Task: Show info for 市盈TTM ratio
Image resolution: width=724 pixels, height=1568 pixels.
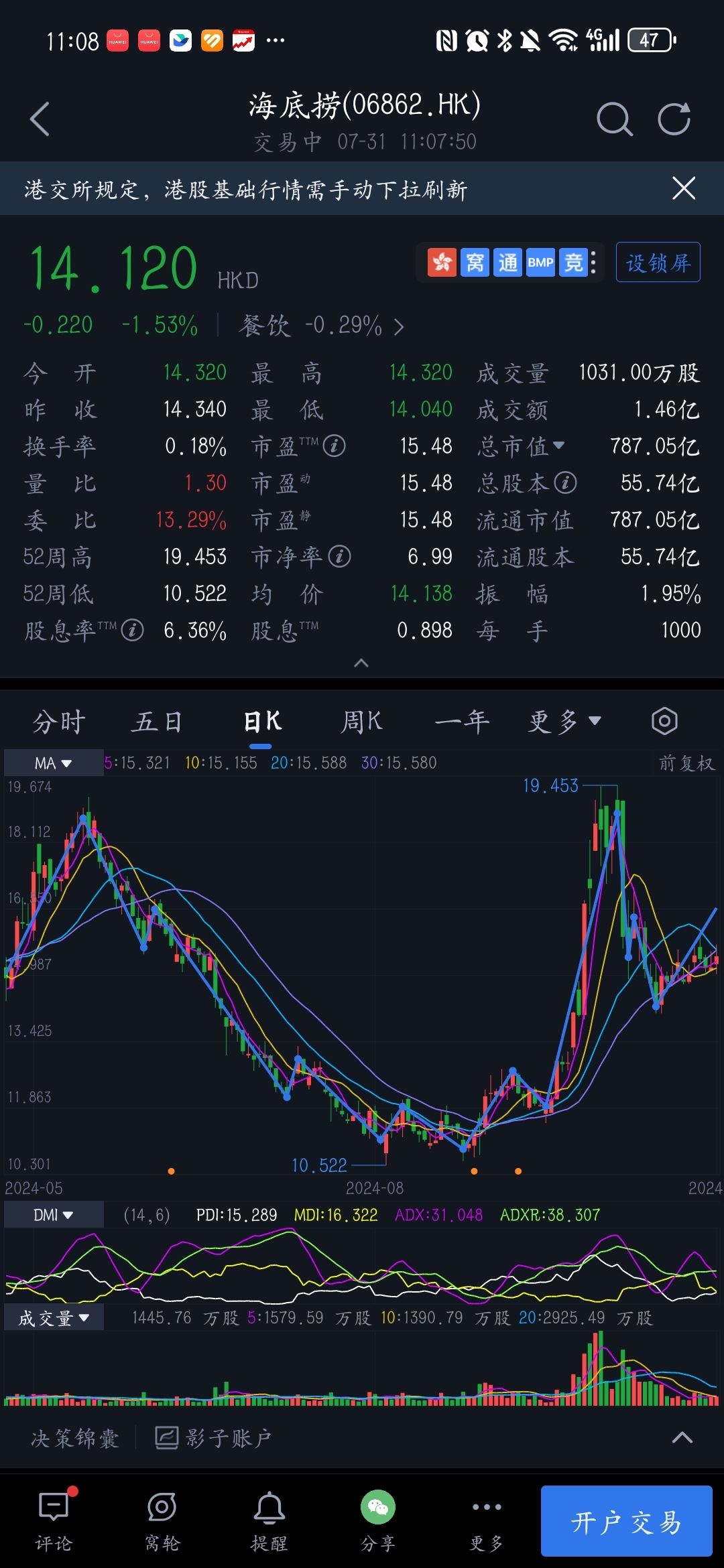Action: point(335,446)
